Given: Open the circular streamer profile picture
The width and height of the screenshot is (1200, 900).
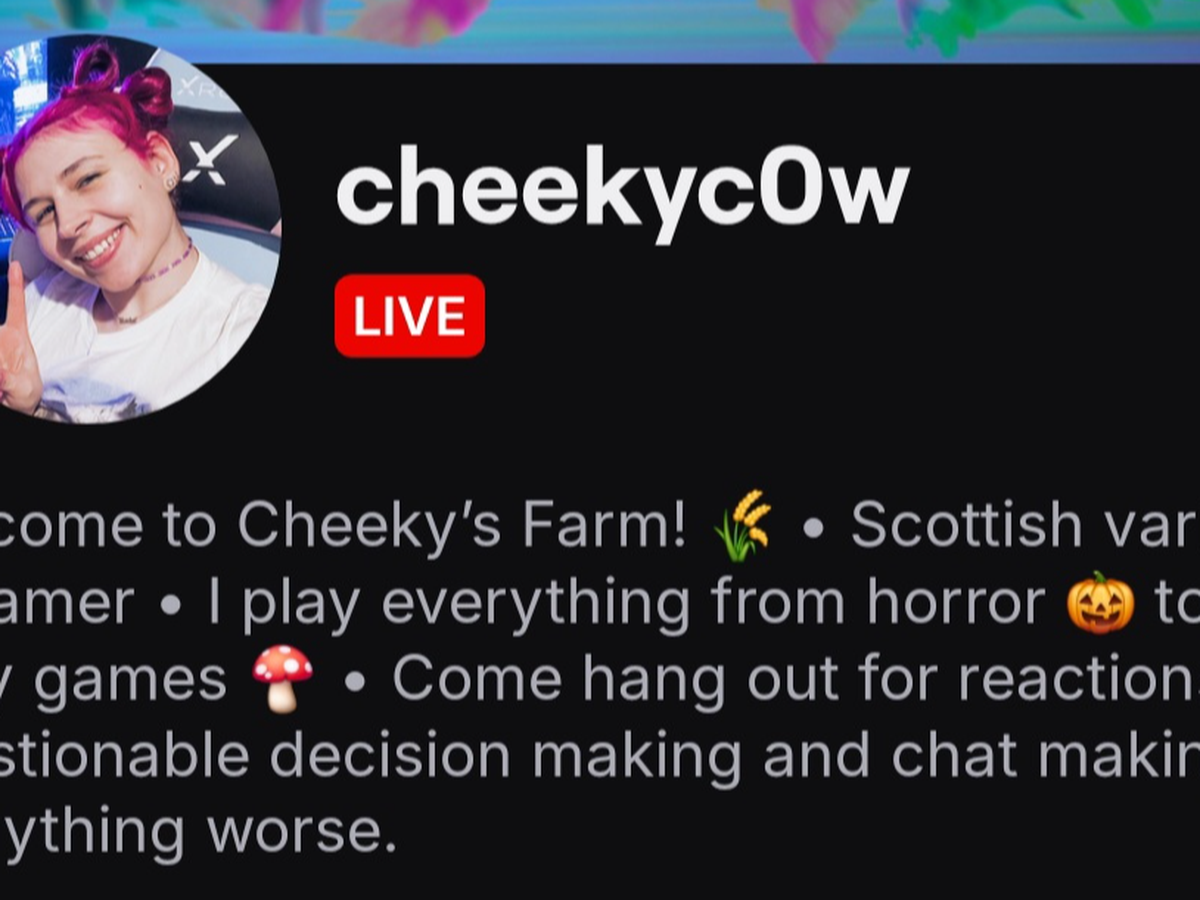Looking at the screenshot, I should coord(140,229).
